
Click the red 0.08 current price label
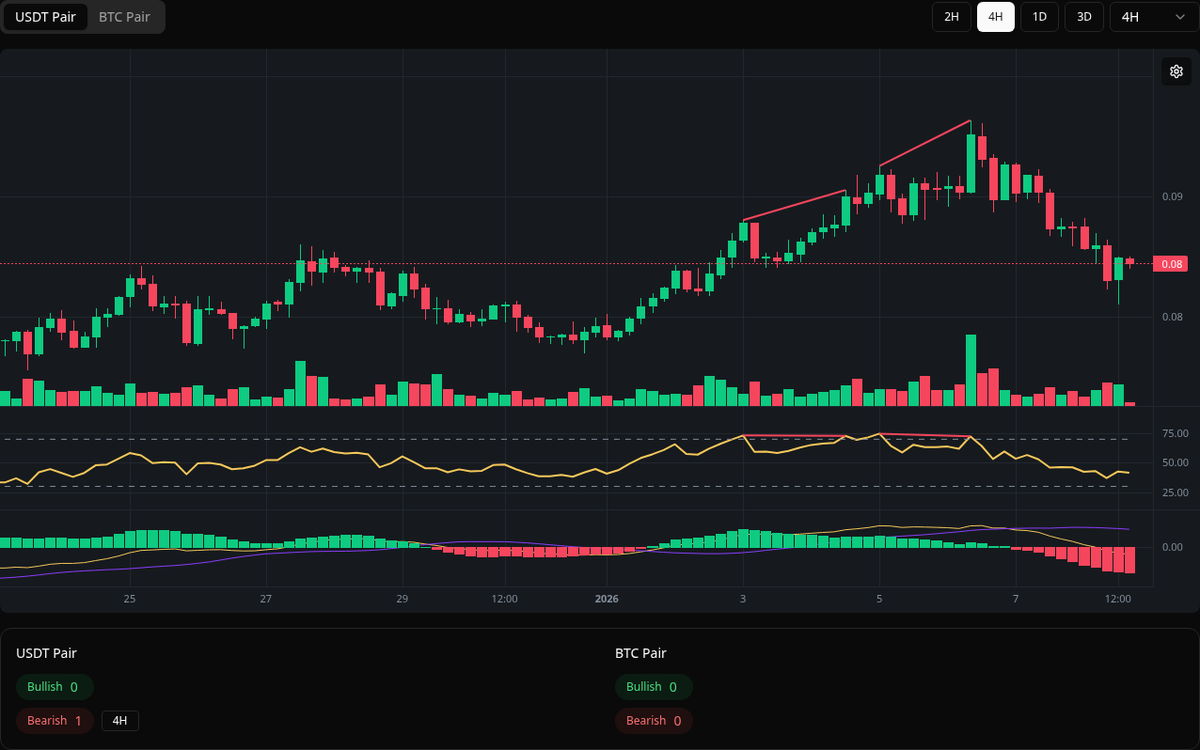[1172, 264]
